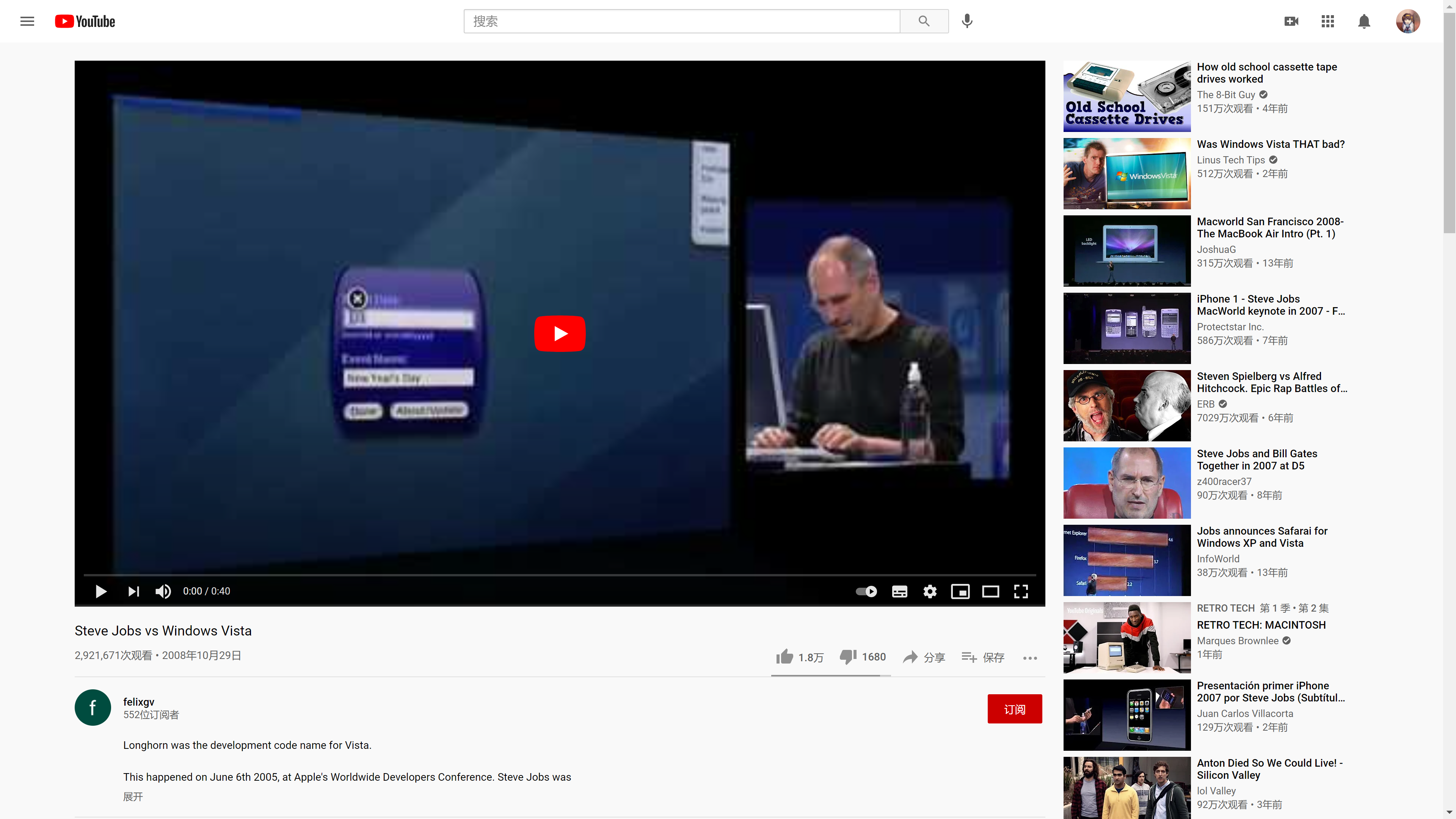
Task: Start voice search with microphone
Action: point(967,22)
